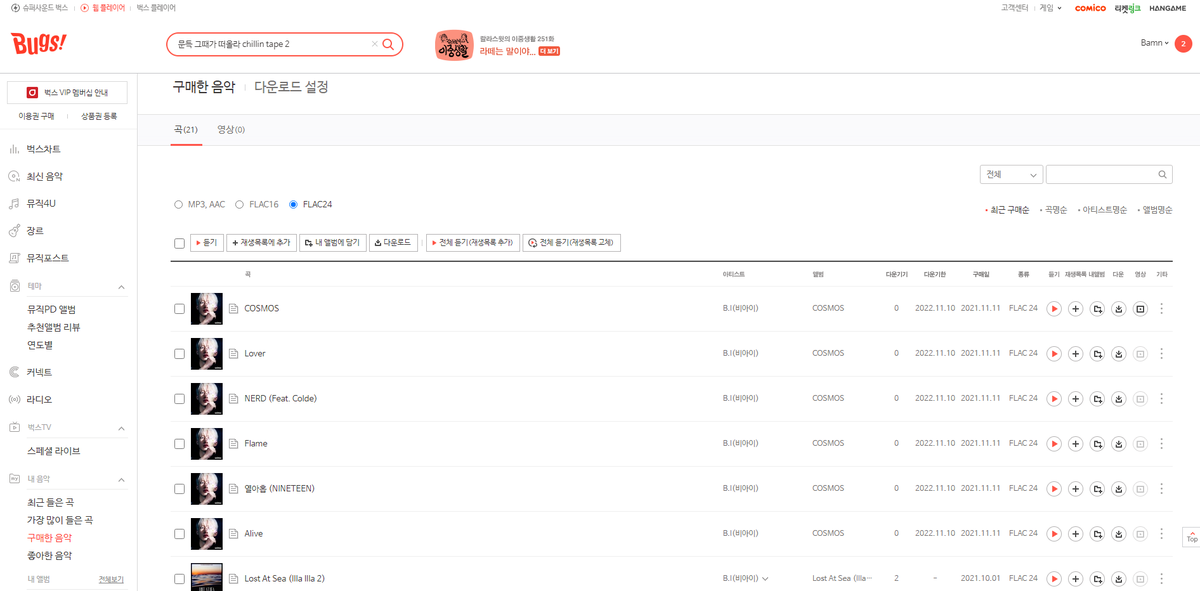Open the 게임 dropdown in top bar
Image resolution: width=1200 pixels, height=591 pixels.
[1050, 8]
